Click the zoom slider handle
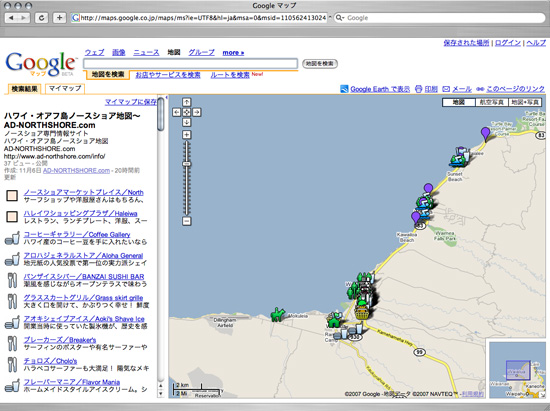This screenshot has height=411, width=550. pyautogui.click(x=187, y=164)
